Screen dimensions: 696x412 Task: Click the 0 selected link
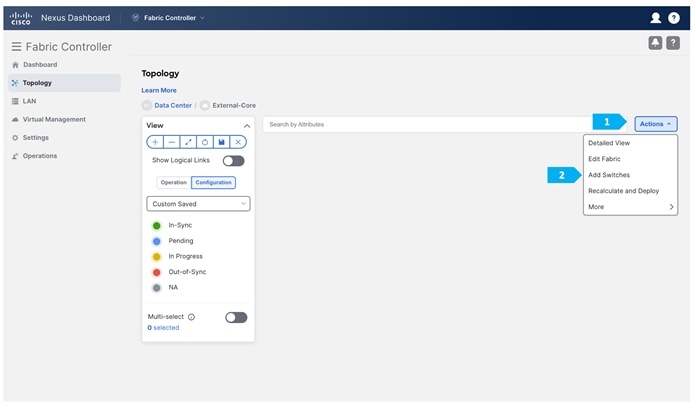click(x=163, y=328)
